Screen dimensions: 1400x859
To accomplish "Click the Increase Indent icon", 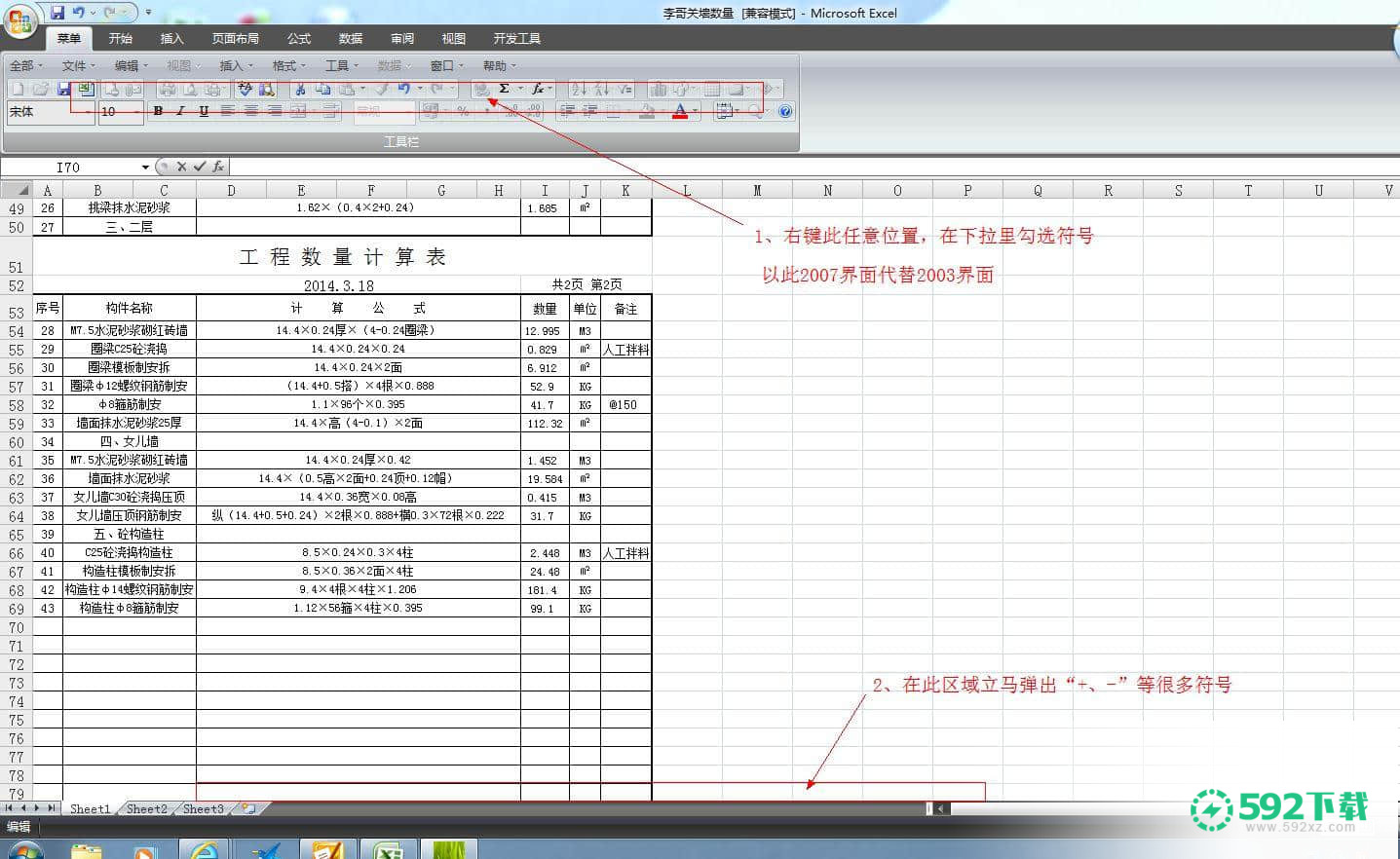I will click(x=589, y=111).
